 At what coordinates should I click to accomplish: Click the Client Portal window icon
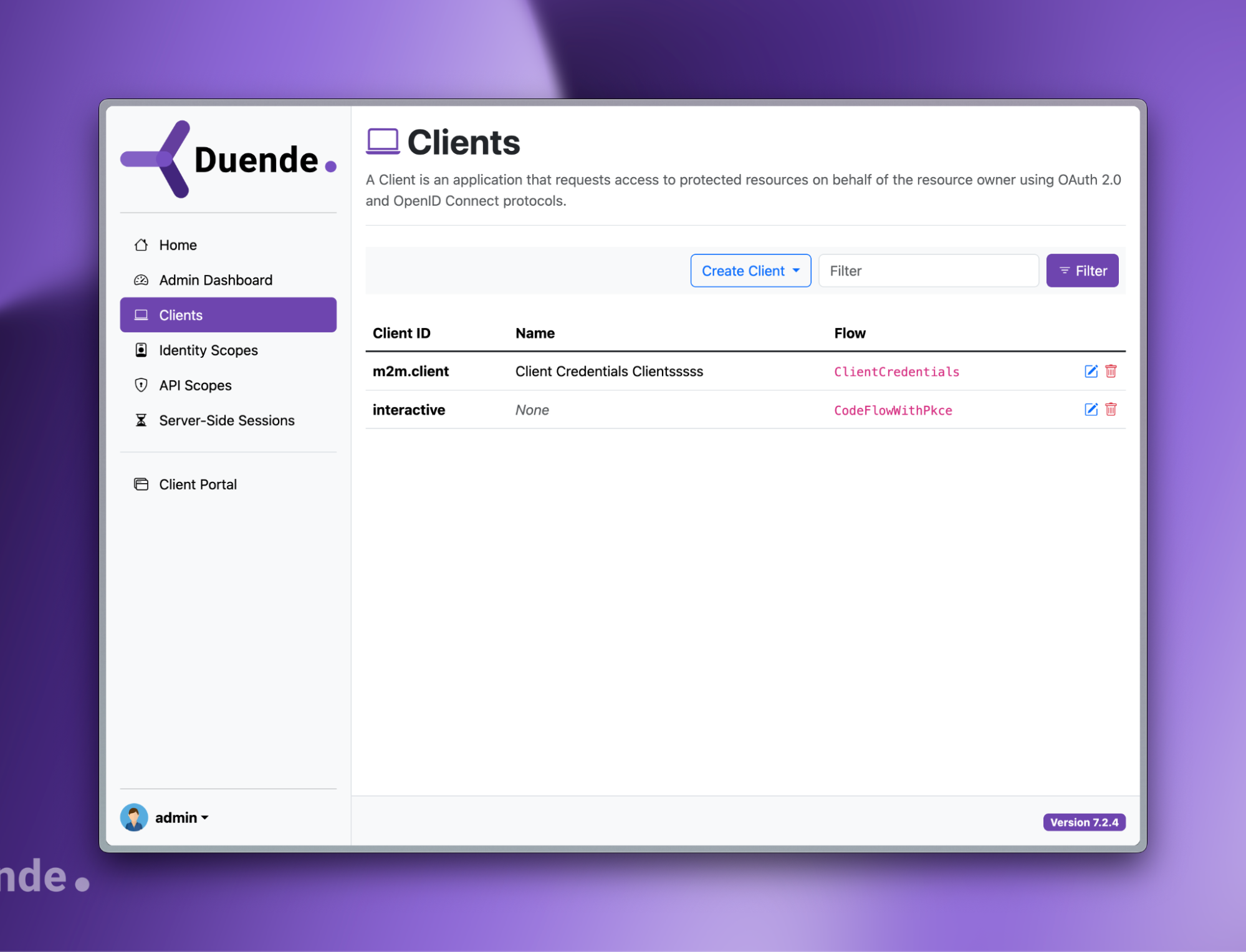point(141,484)
